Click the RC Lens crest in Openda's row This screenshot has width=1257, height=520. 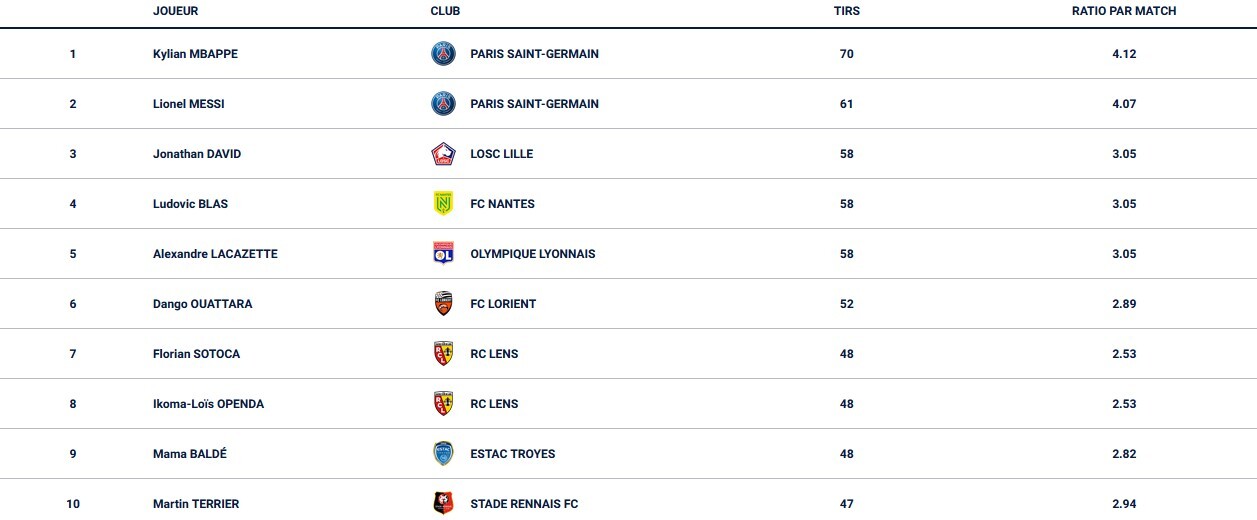[443, 404]
